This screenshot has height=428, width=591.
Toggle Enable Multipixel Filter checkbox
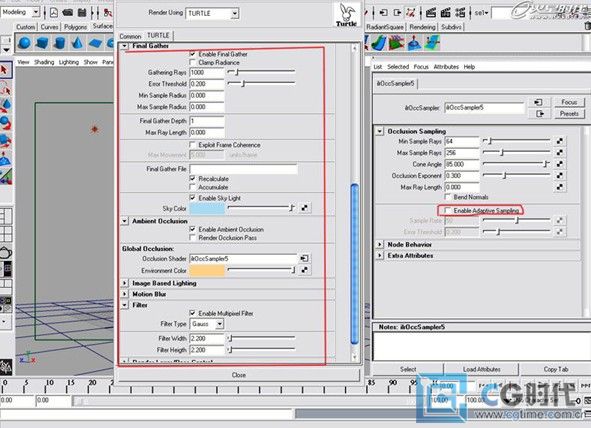pos(192,313)
